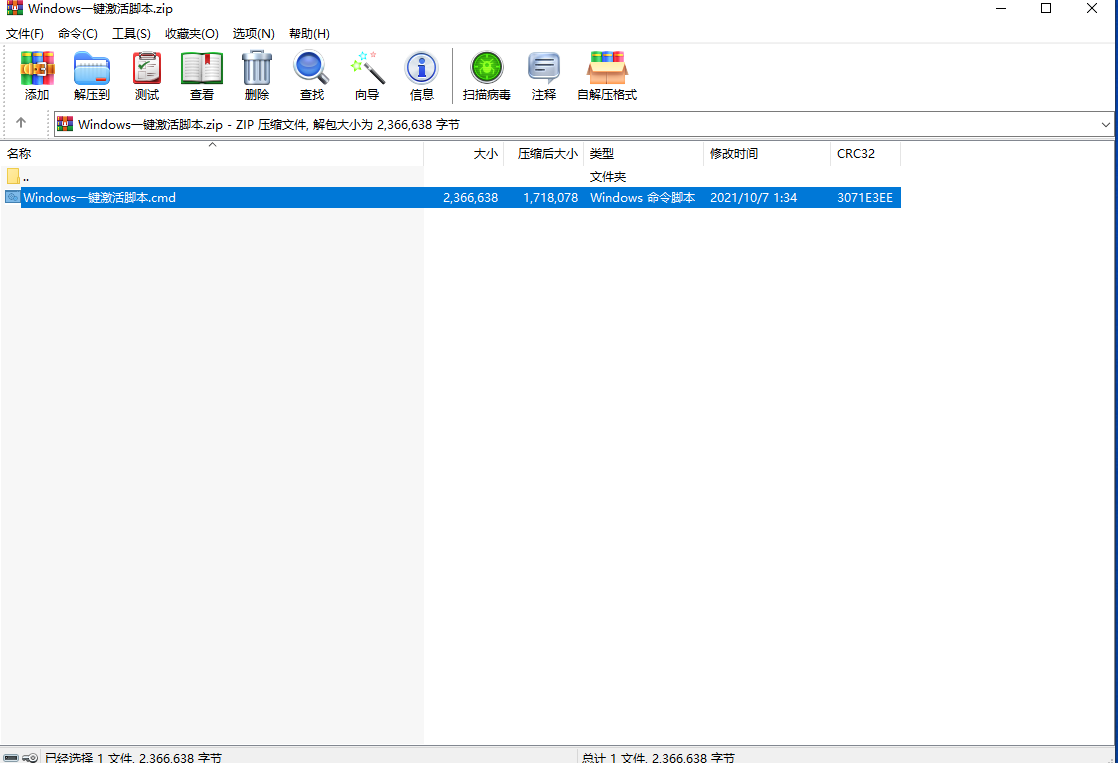Click the WinRAR title bar icon
Screen dimensions: 1118x763
[14, 9]
